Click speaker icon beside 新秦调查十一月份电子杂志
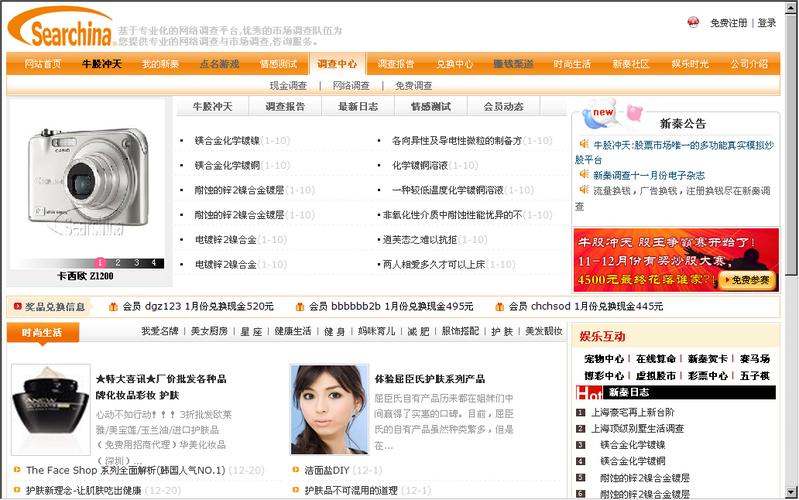 point(583,175)
